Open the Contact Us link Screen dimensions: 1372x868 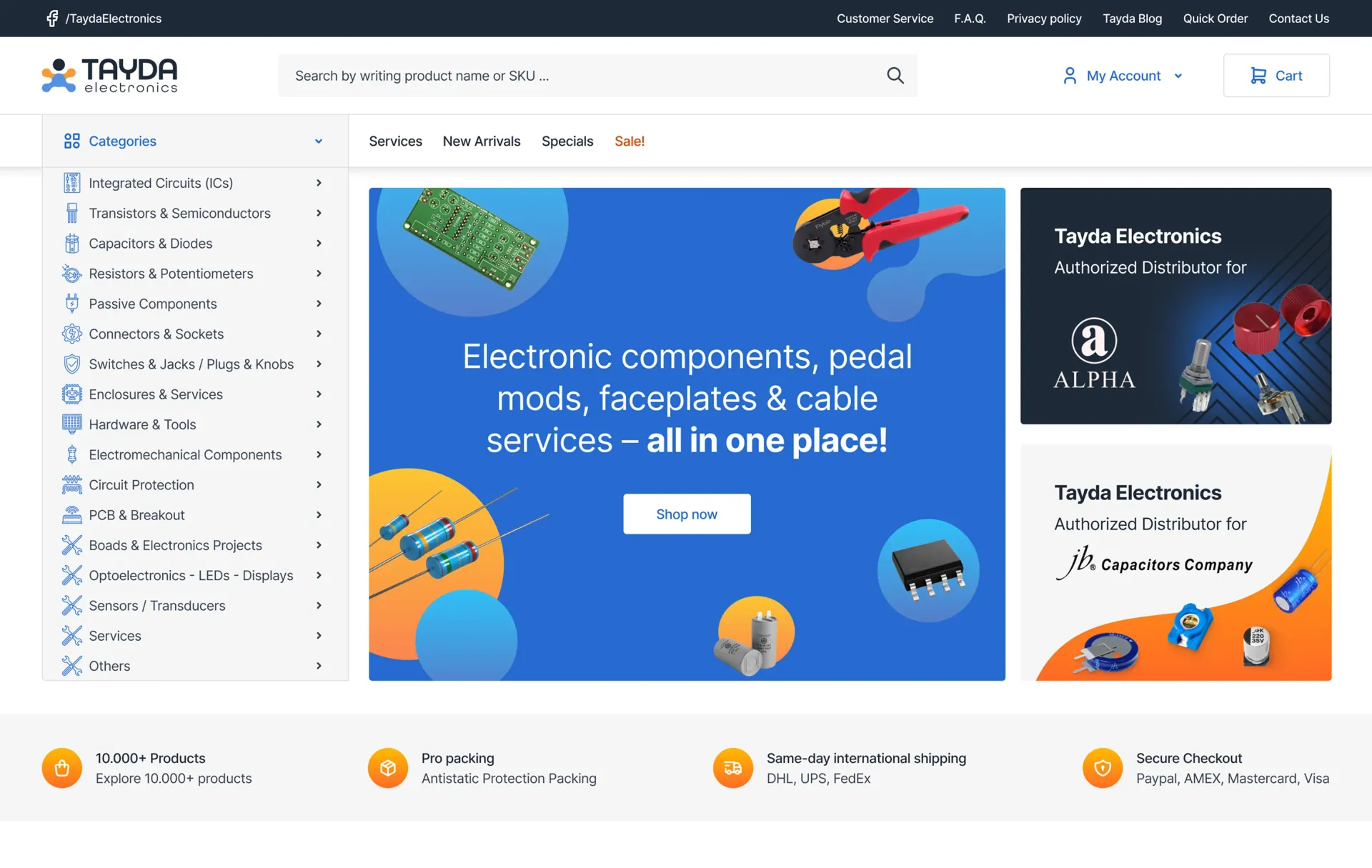pos(1298,19)
